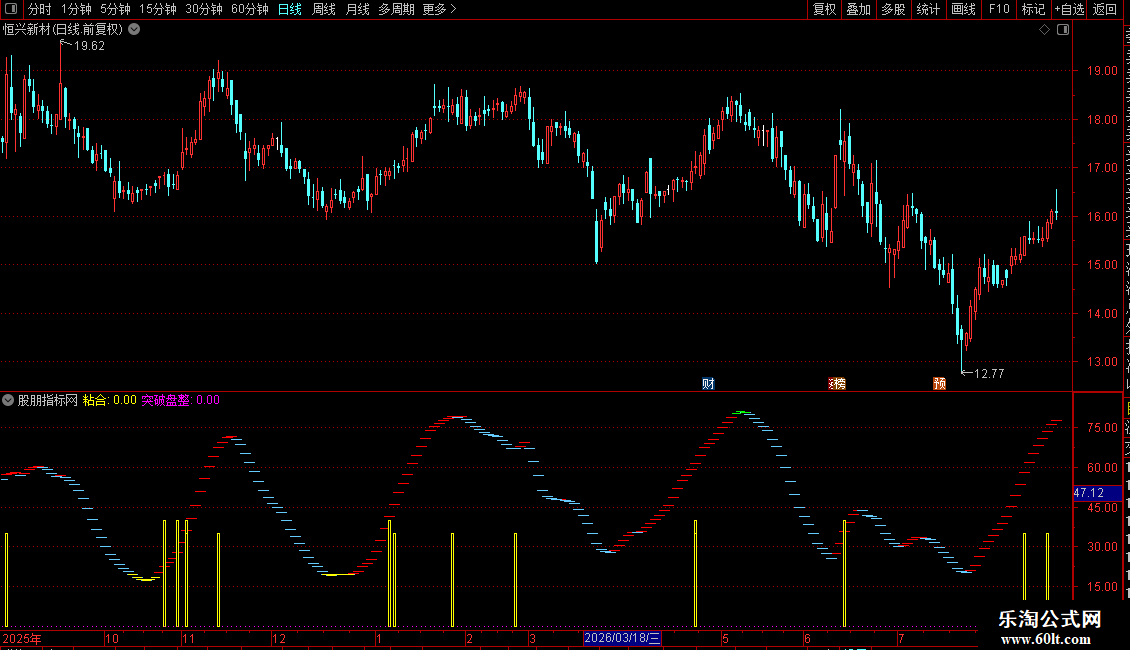Click the 返回 back button

1105,9
